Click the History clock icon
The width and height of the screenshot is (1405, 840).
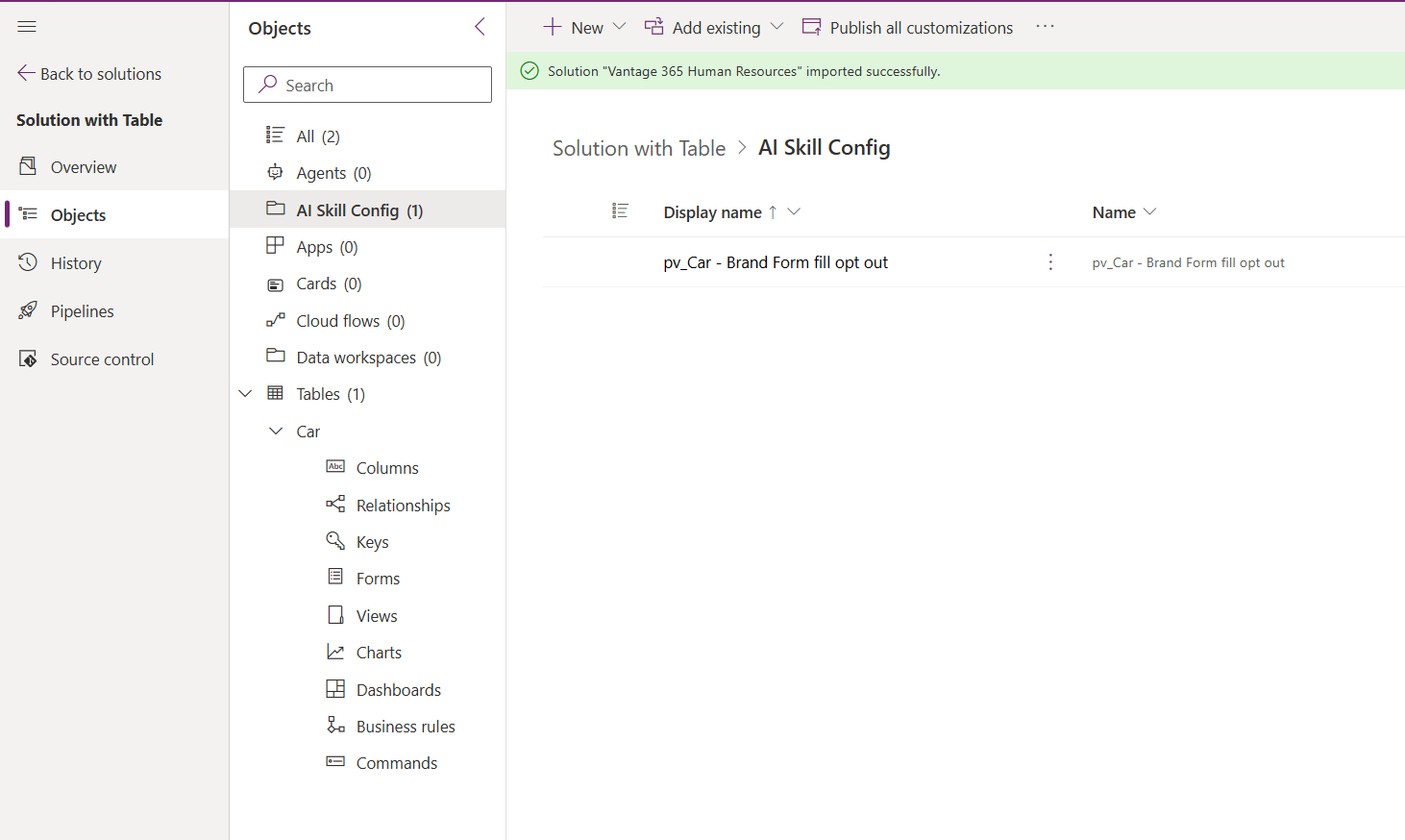[28, 262]
